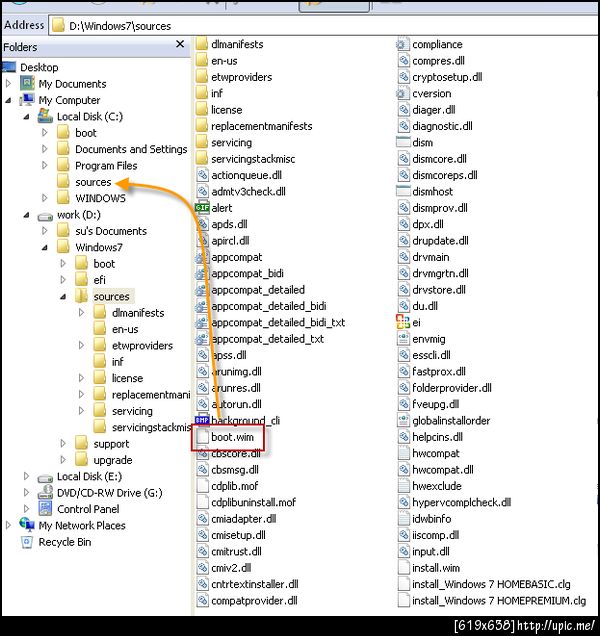The image size is (600, 636).
Task: Select folderprovider.dll file
Action: tap(452, 388)
